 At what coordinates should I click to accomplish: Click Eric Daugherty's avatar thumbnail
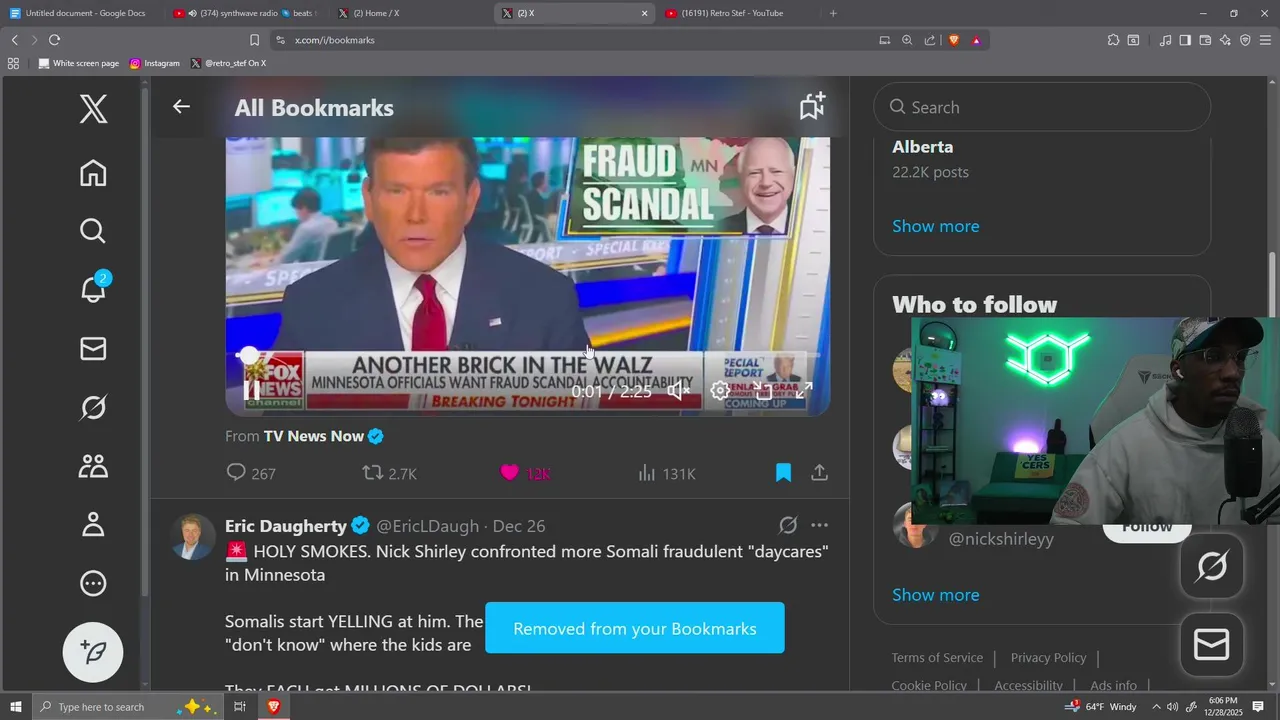tap(193, 537)
